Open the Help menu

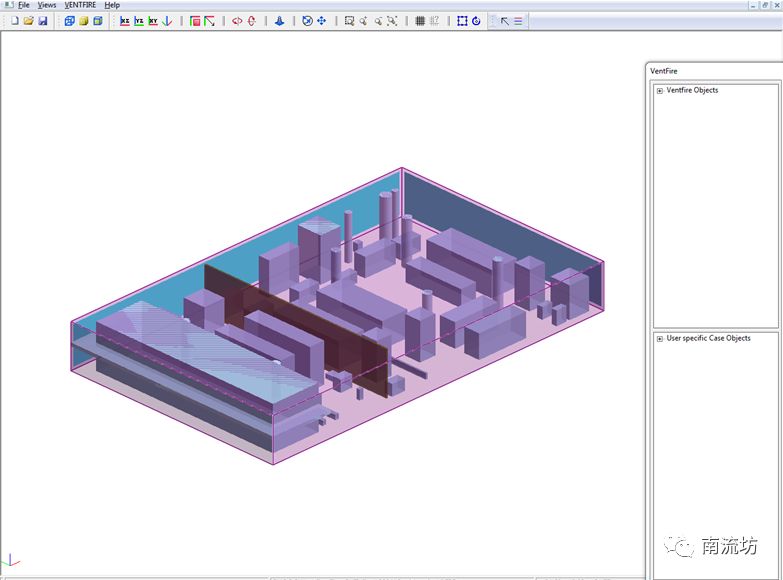112,5
